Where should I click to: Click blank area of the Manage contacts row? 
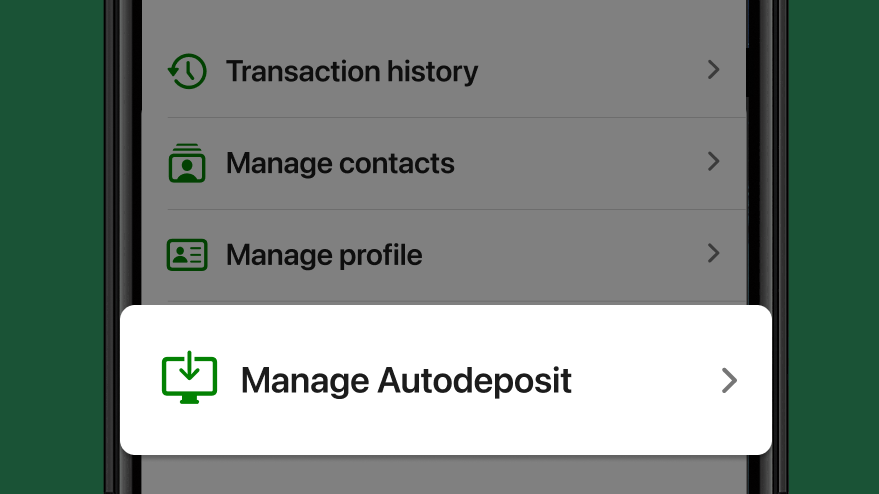[577, 163]
